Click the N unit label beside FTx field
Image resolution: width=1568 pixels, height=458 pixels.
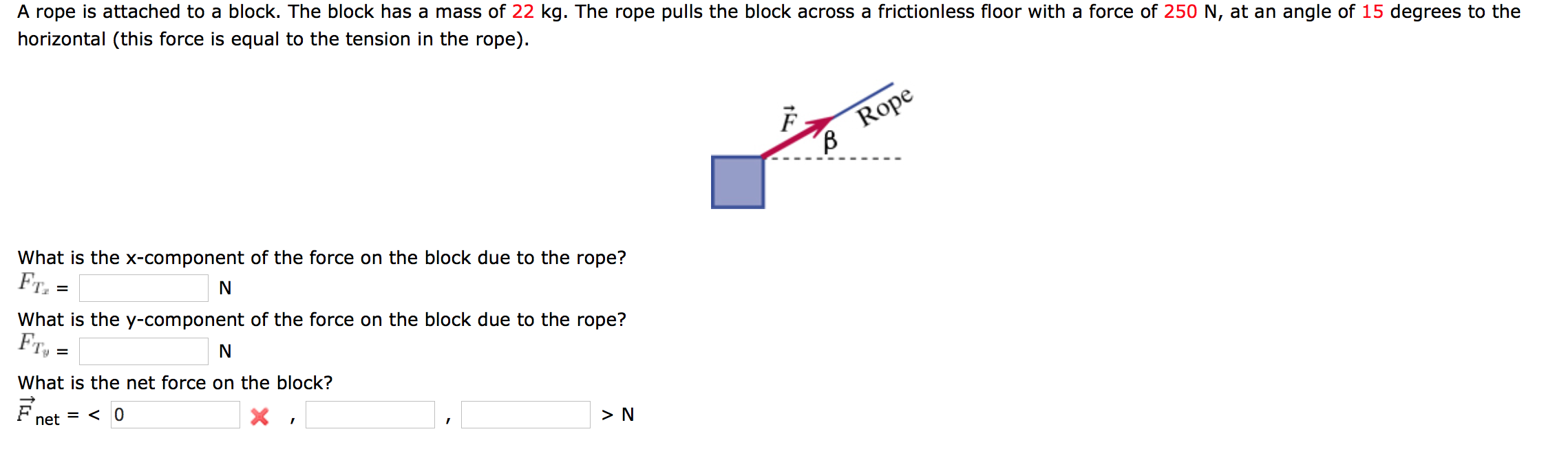click(224, 287)
